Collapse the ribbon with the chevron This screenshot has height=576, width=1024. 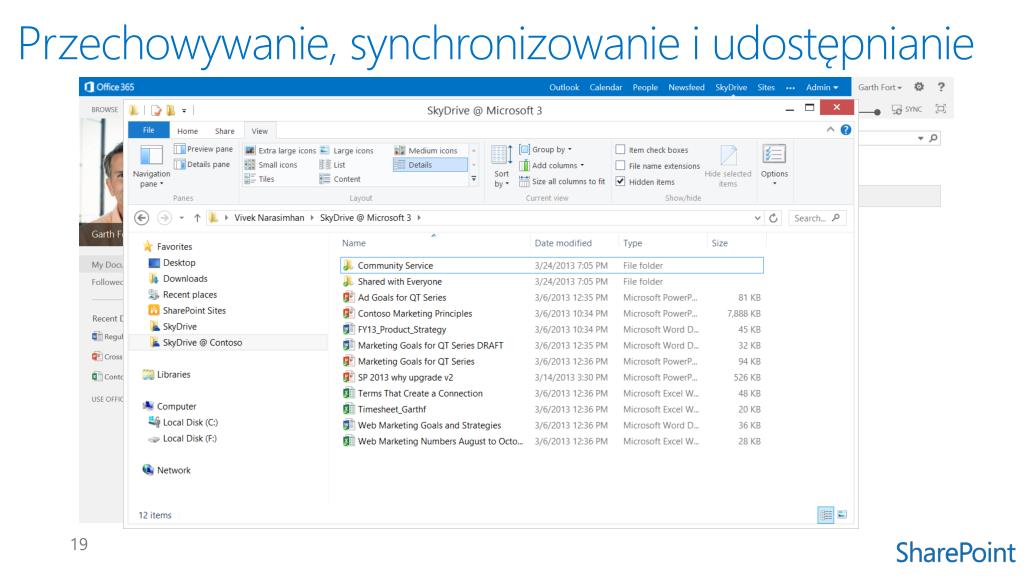coord(830,130)
